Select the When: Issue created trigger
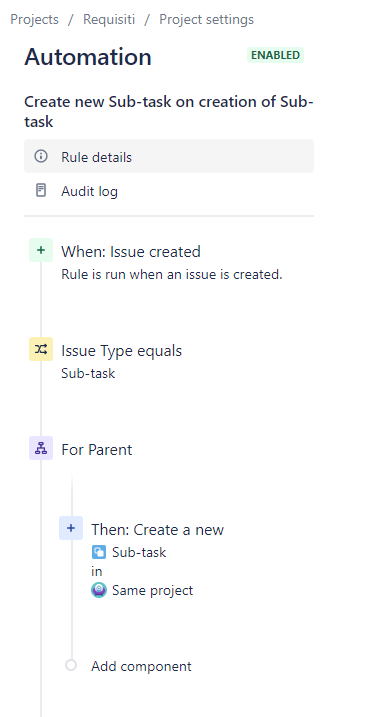The image size is (388, 717). pos(131,252)
